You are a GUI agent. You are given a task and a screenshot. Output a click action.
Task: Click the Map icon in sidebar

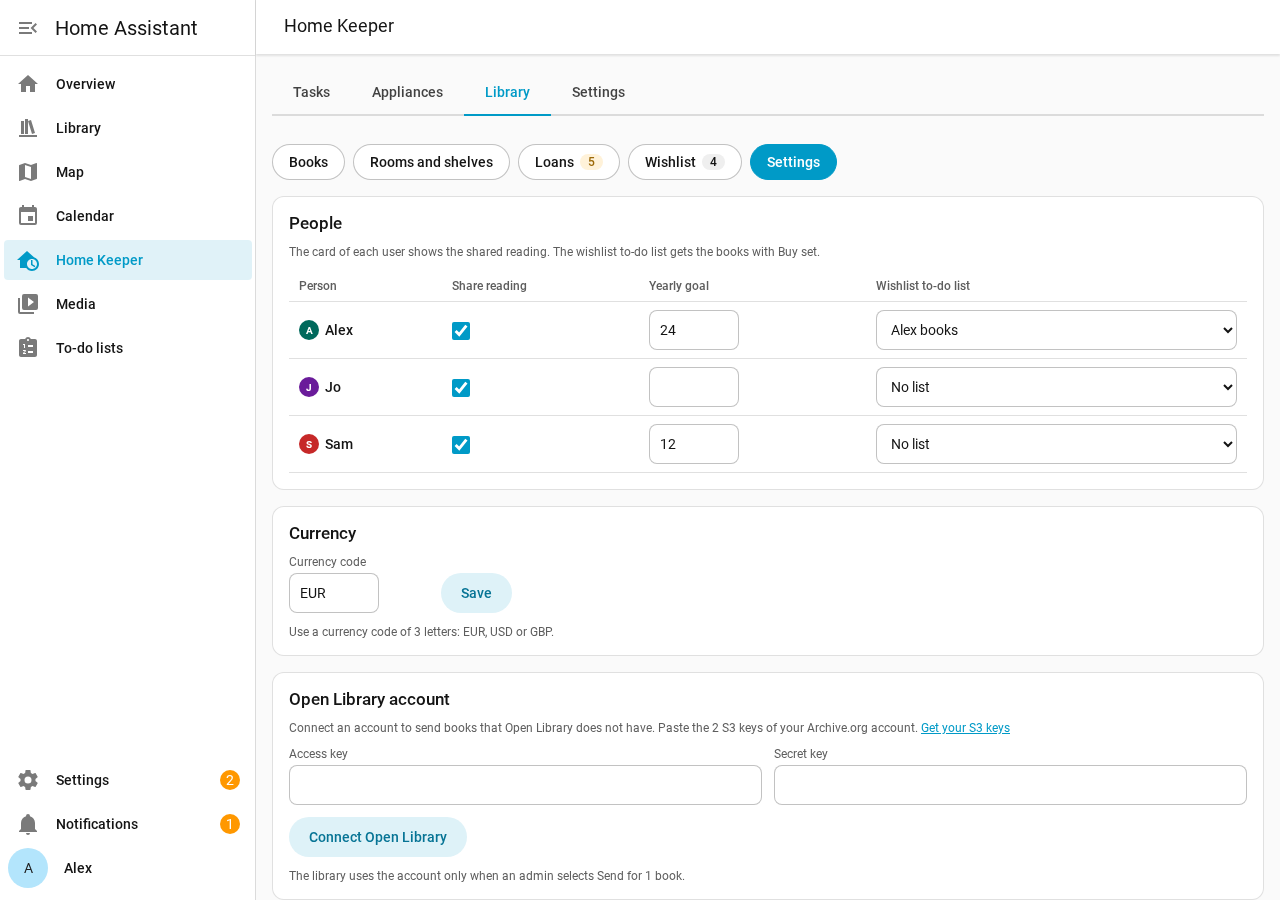pos(28,172)
